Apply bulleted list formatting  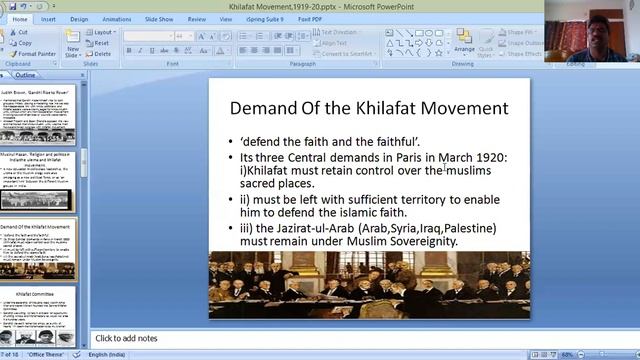[243, 37]
